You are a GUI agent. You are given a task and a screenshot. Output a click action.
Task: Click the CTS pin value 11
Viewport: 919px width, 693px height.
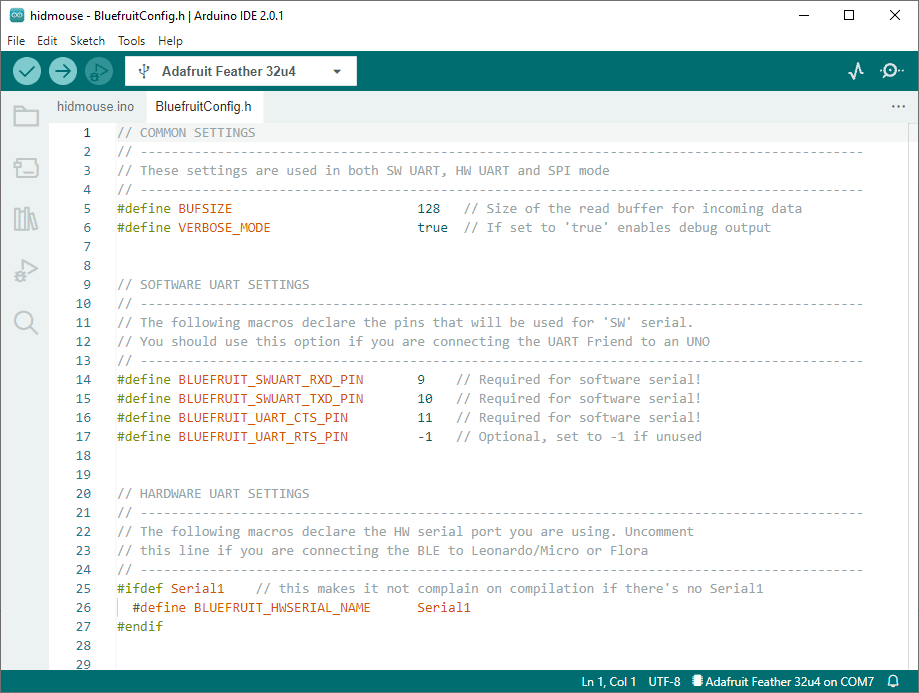pos(425,417)
